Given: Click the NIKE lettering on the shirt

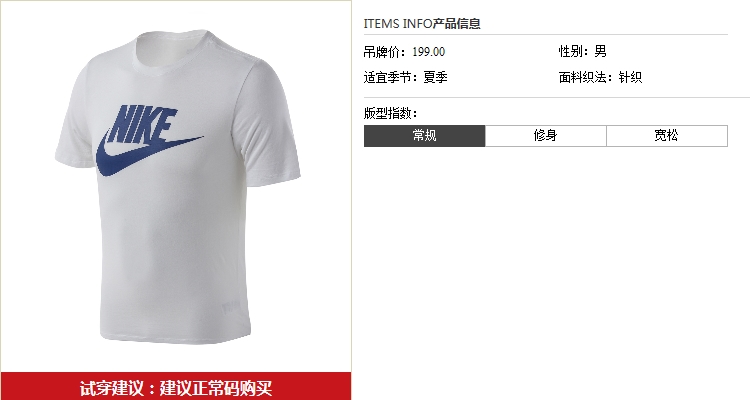Looking at the screenshot, I should [x=143, y=123].
